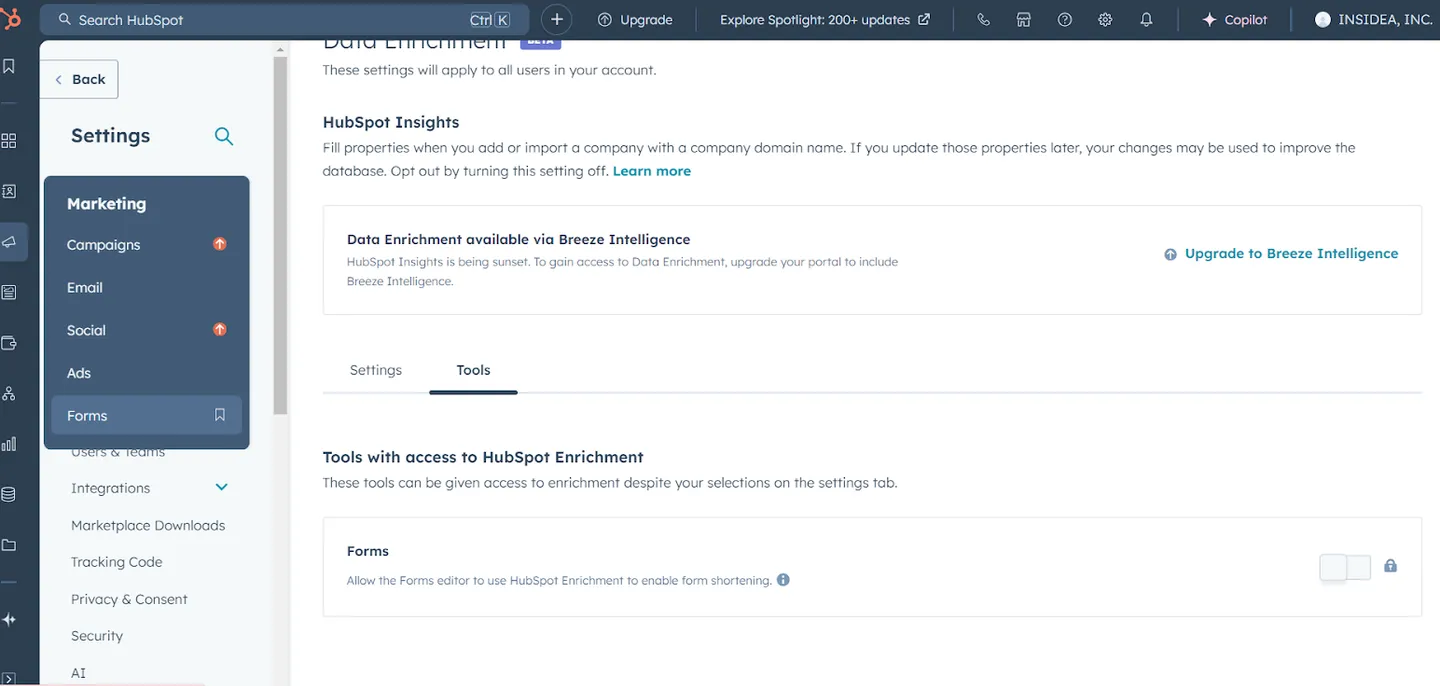Screen dimensions: 1440x686
Task: Select Email in Marketing menu
Action: click(x=147, y=287)
